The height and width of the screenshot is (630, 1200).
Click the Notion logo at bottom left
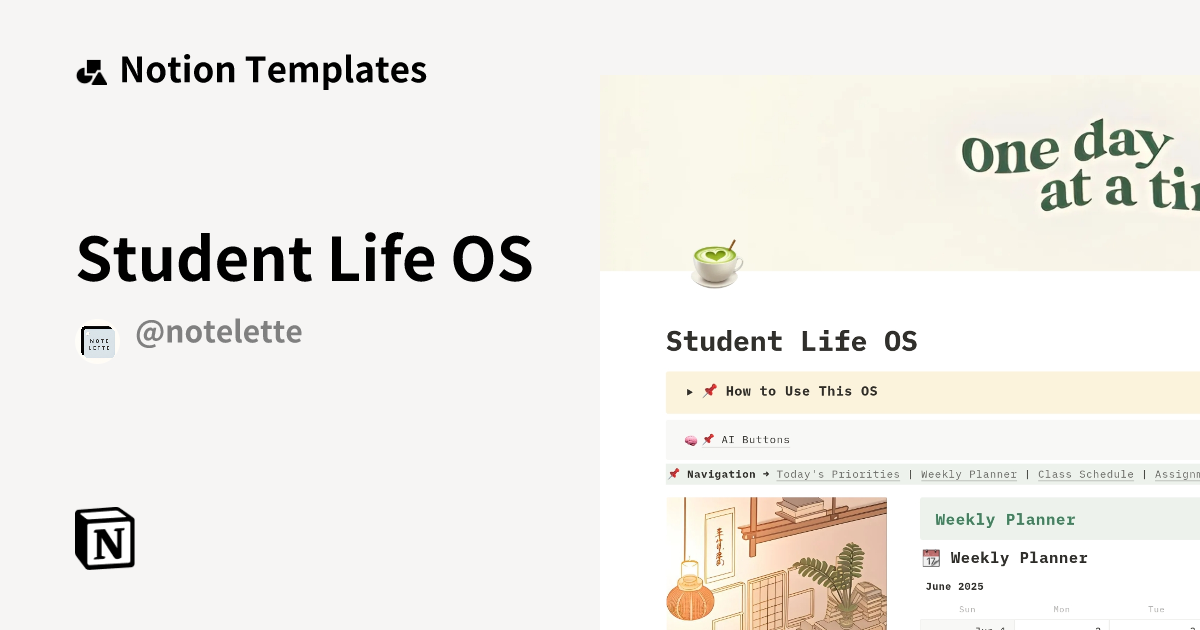[x=103, y=538]
